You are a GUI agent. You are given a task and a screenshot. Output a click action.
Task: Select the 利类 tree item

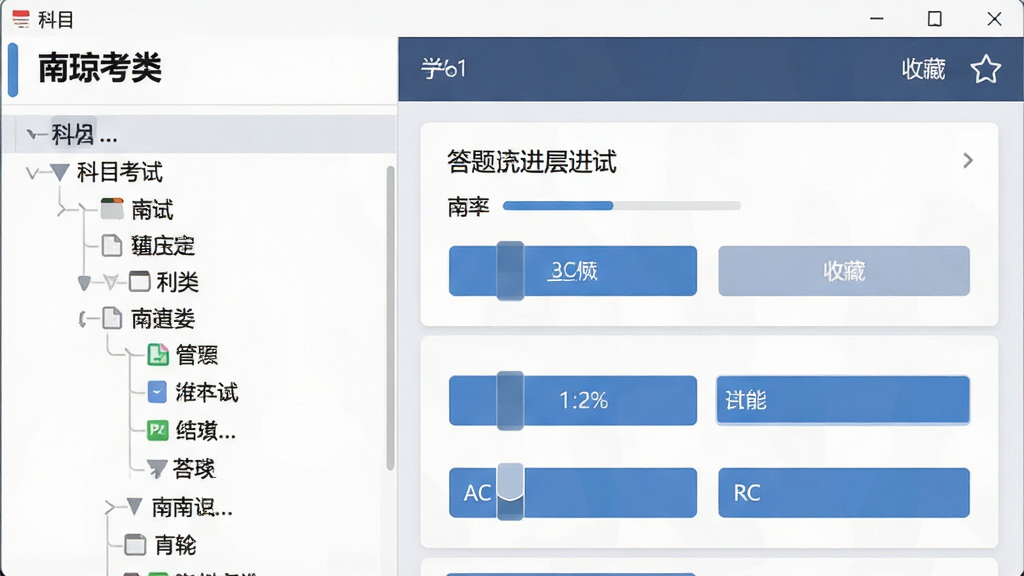[x=177, y=282]
